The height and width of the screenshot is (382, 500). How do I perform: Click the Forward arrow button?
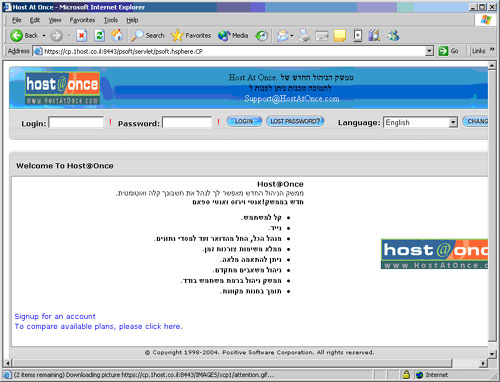click(56, 35)
